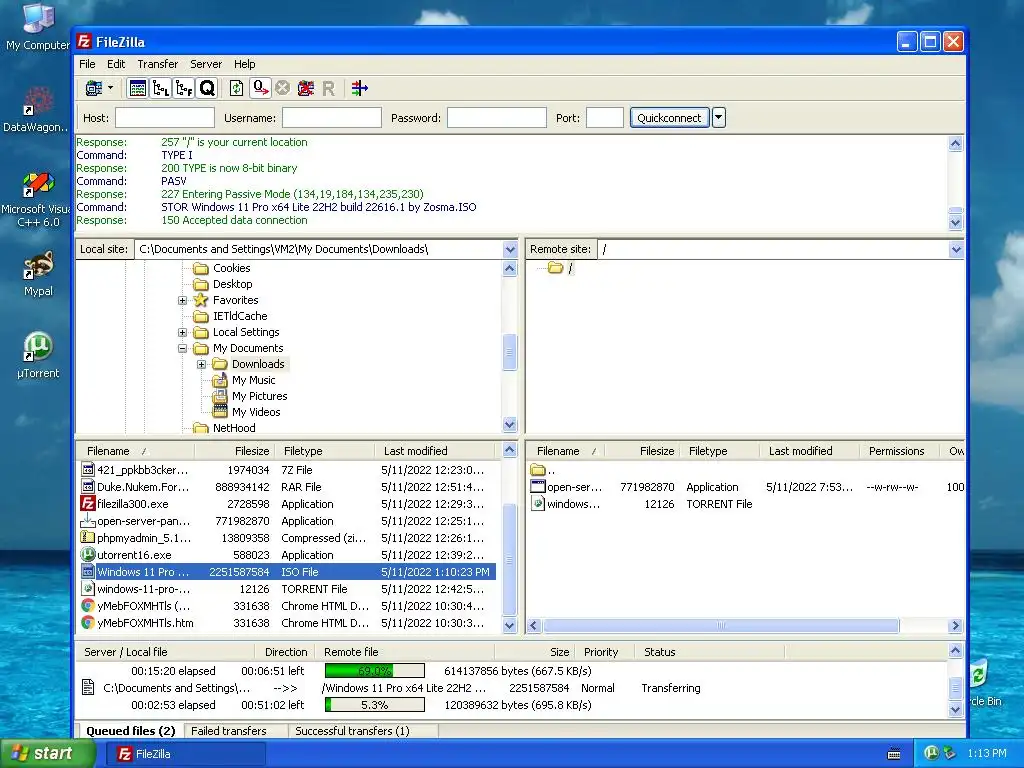1024x768 pixels.
Task: Open the directory filters icon with colored arrows
Action: click(x=359, y=88)
